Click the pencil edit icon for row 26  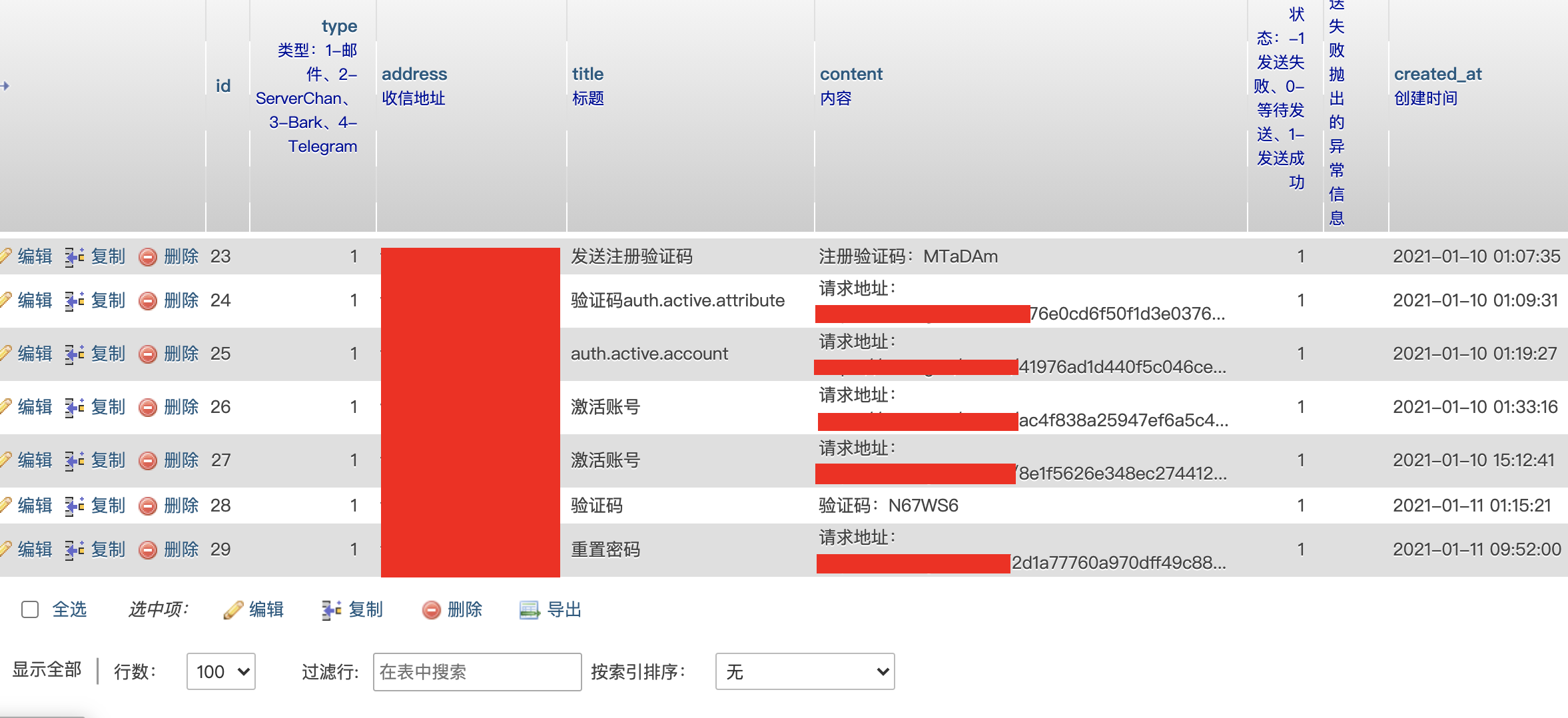tap(5, 407)
